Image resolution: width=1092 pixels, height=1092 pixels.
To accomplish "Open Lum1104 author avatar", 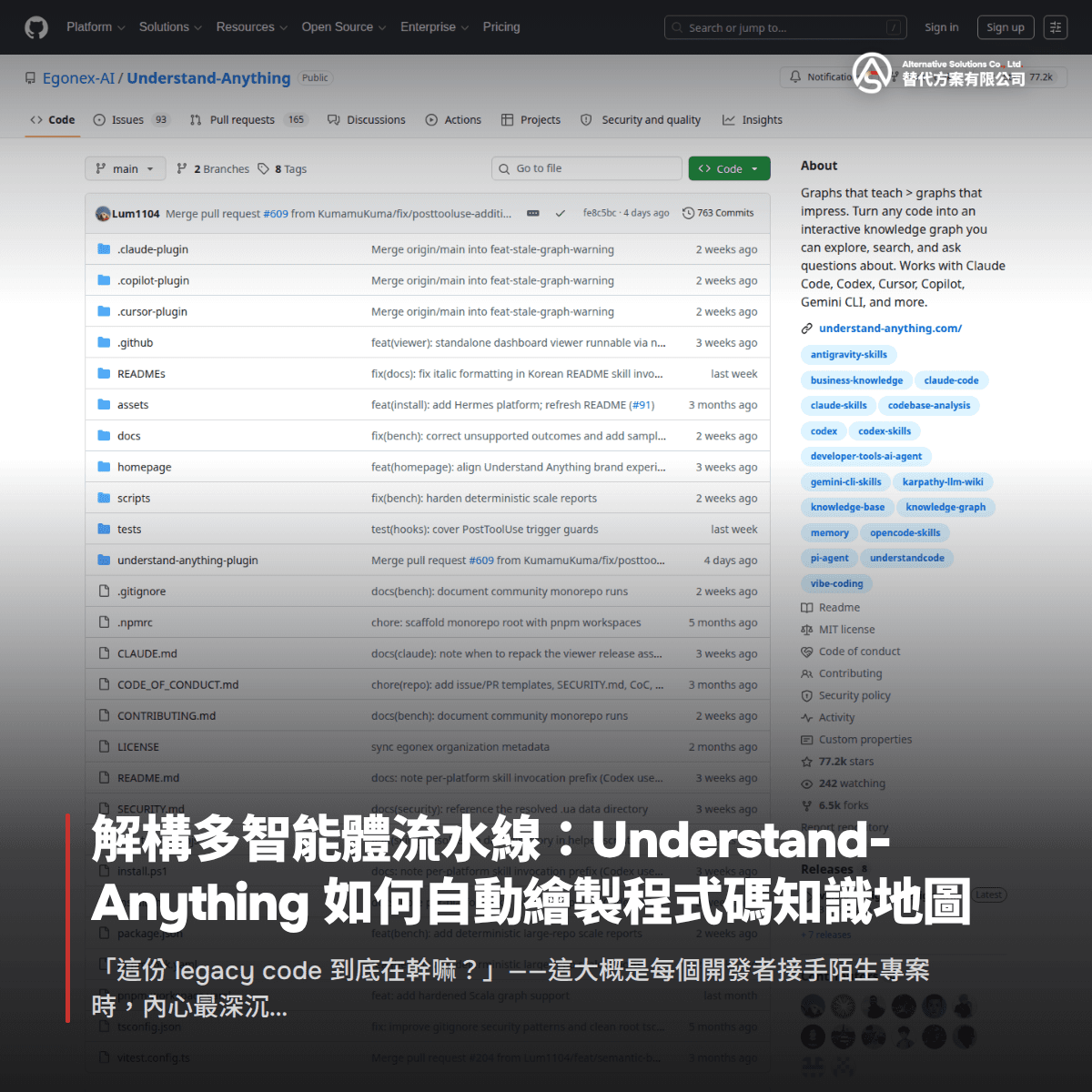I will click(103, 213).
